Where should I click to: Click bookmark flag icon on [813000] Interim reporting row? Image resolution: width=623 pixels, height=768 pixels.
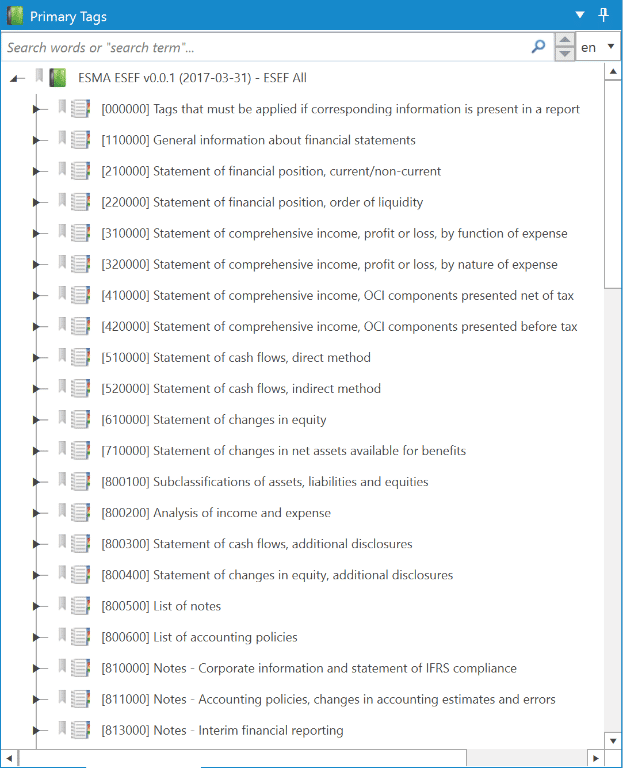coord(62,728)
